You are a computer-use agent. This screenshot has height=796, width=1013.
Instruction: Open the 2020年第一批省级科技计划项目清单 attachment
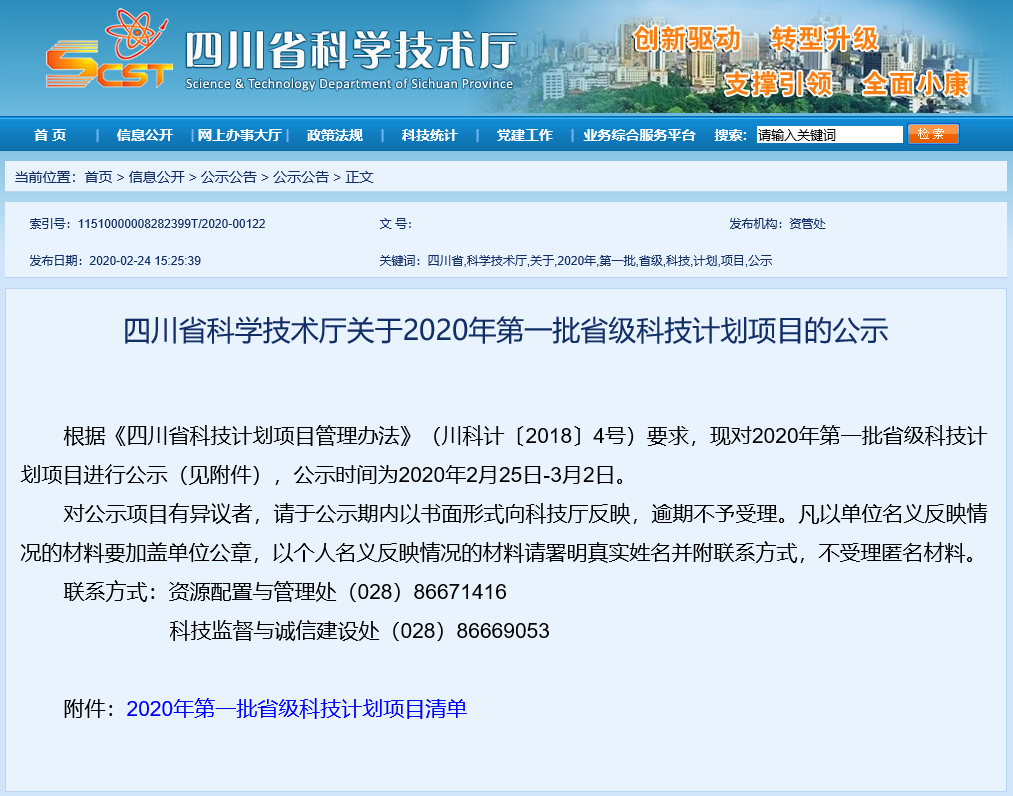(x=296, y=709)
